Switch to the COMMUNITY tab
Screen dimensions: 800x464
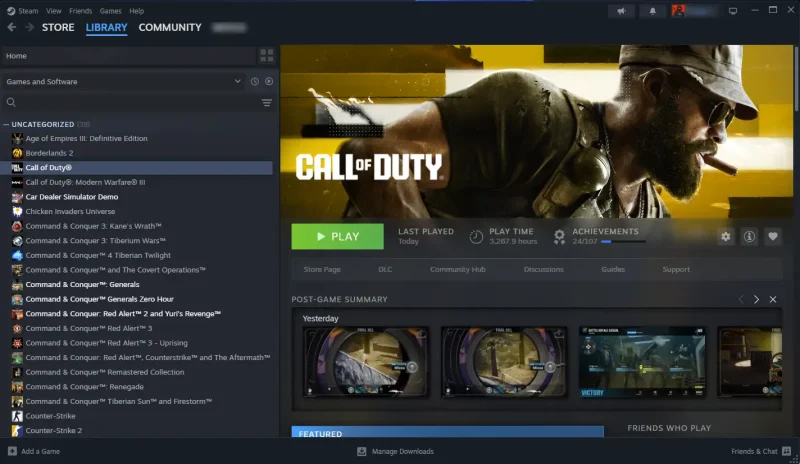point(170,28)
